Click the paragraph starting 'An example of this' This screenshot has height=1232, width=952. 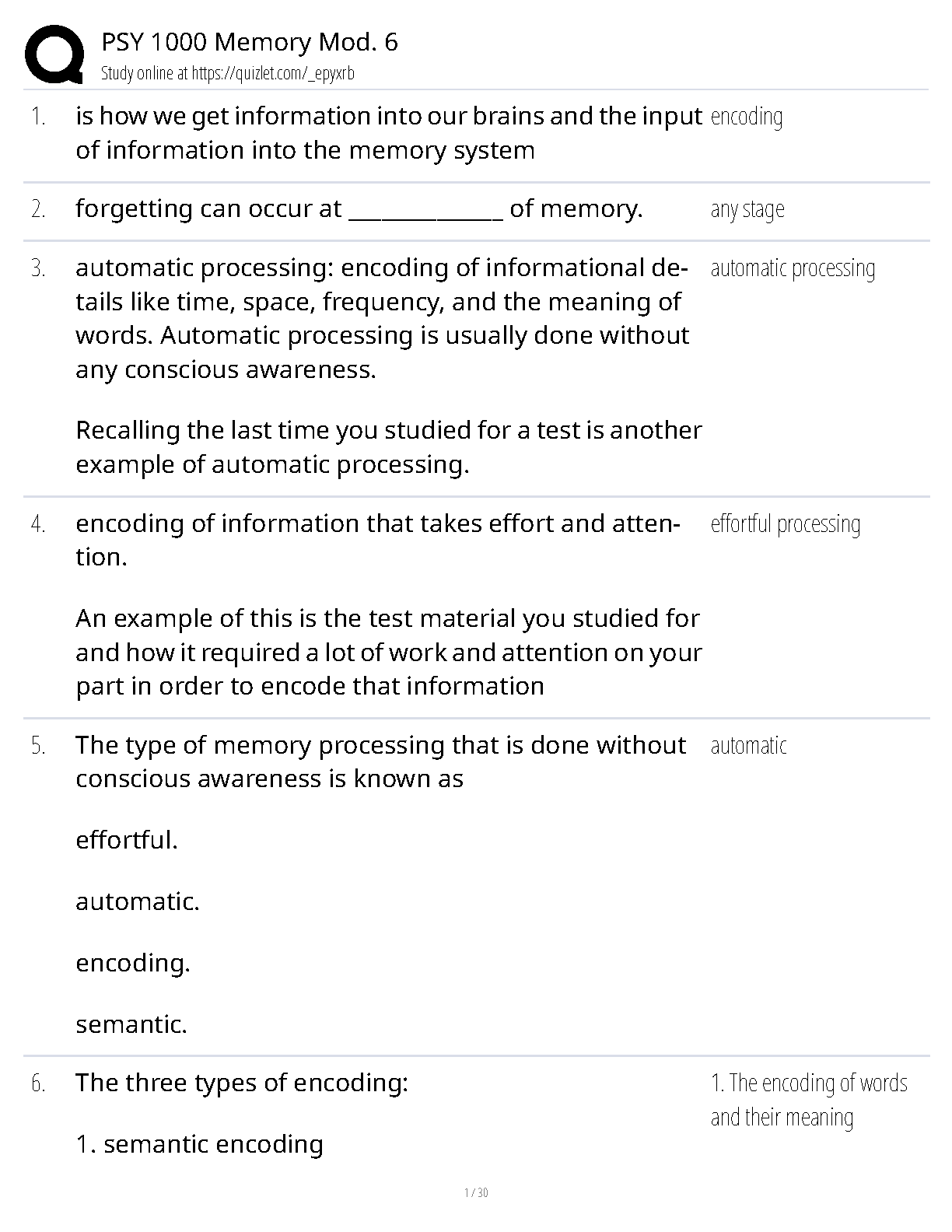tap(389, 652)
